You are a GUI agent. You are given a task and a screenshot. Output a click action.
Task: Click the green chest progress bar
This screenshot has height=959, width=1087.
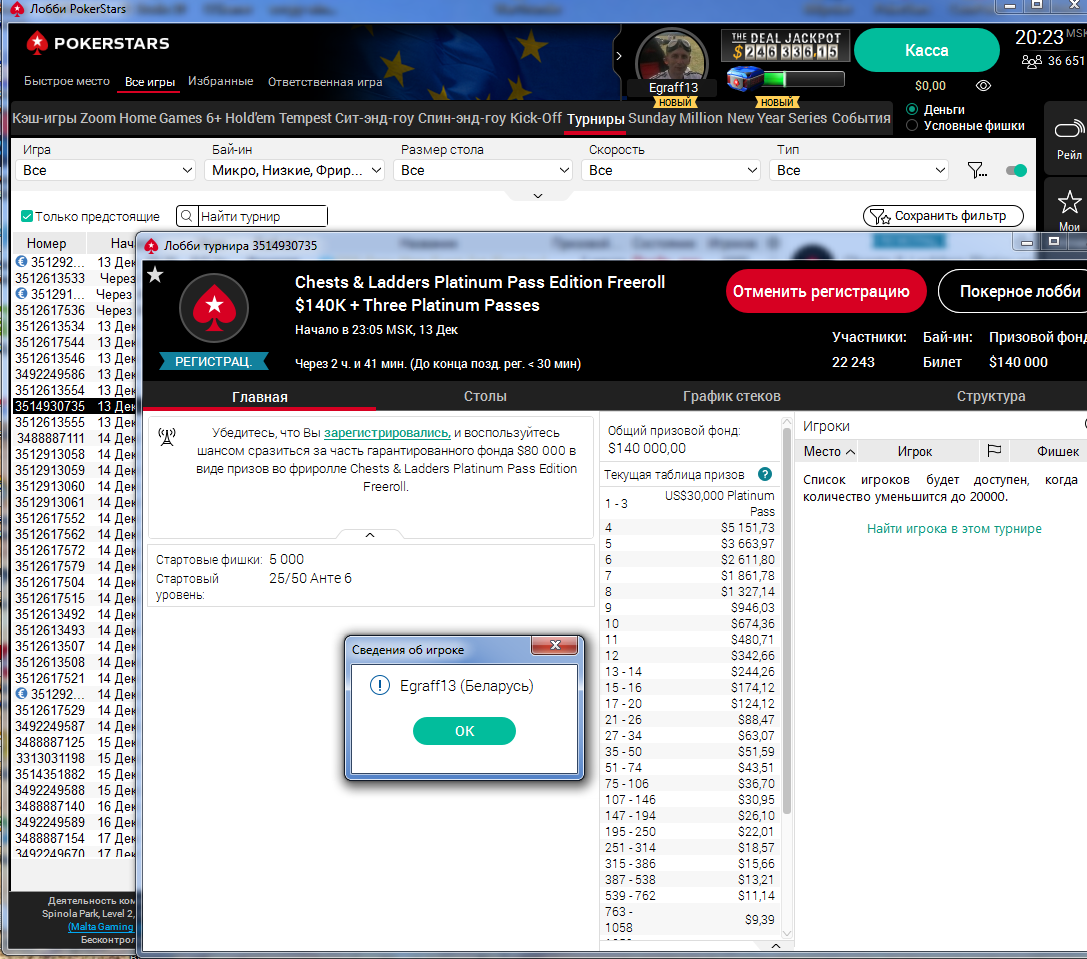(804, 79)
